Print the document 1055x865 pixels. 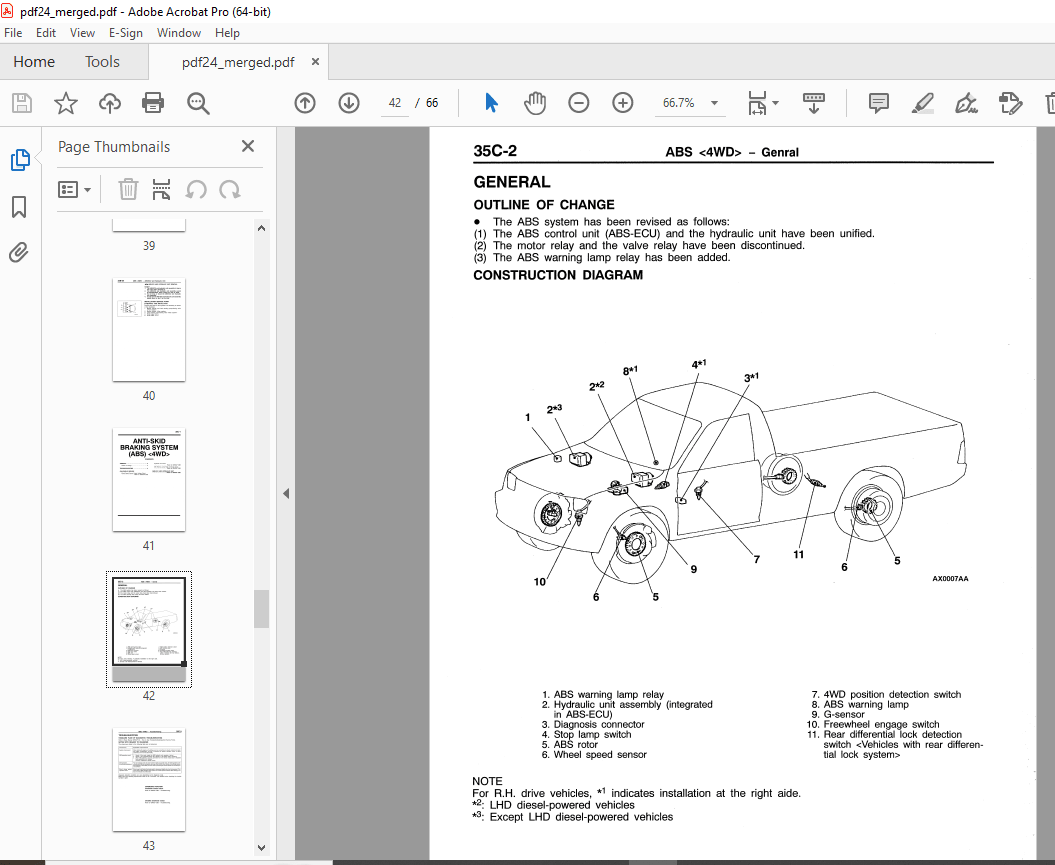coord(151,103)
